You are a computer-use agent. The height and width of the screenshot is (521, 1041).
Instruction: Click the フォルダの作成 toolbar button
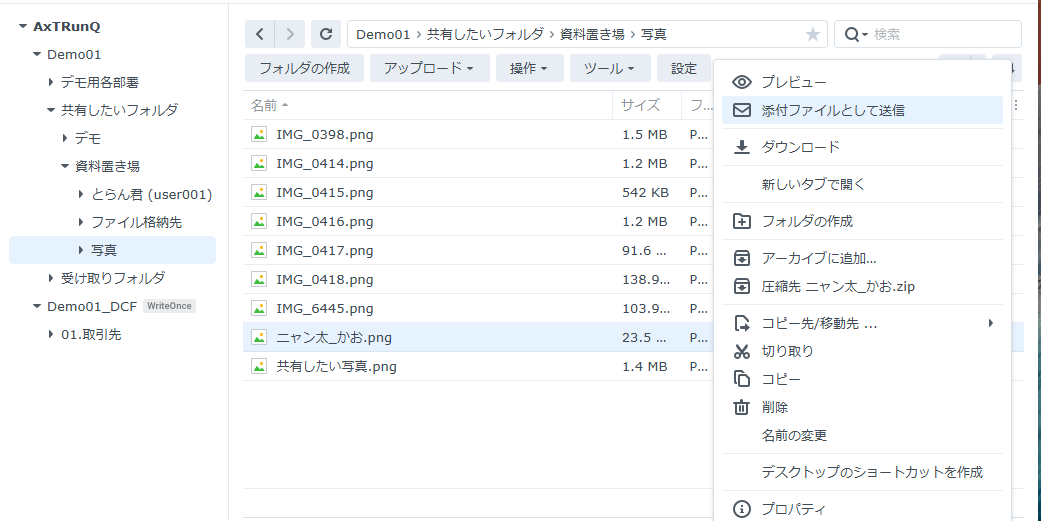[x=304, y=68]
